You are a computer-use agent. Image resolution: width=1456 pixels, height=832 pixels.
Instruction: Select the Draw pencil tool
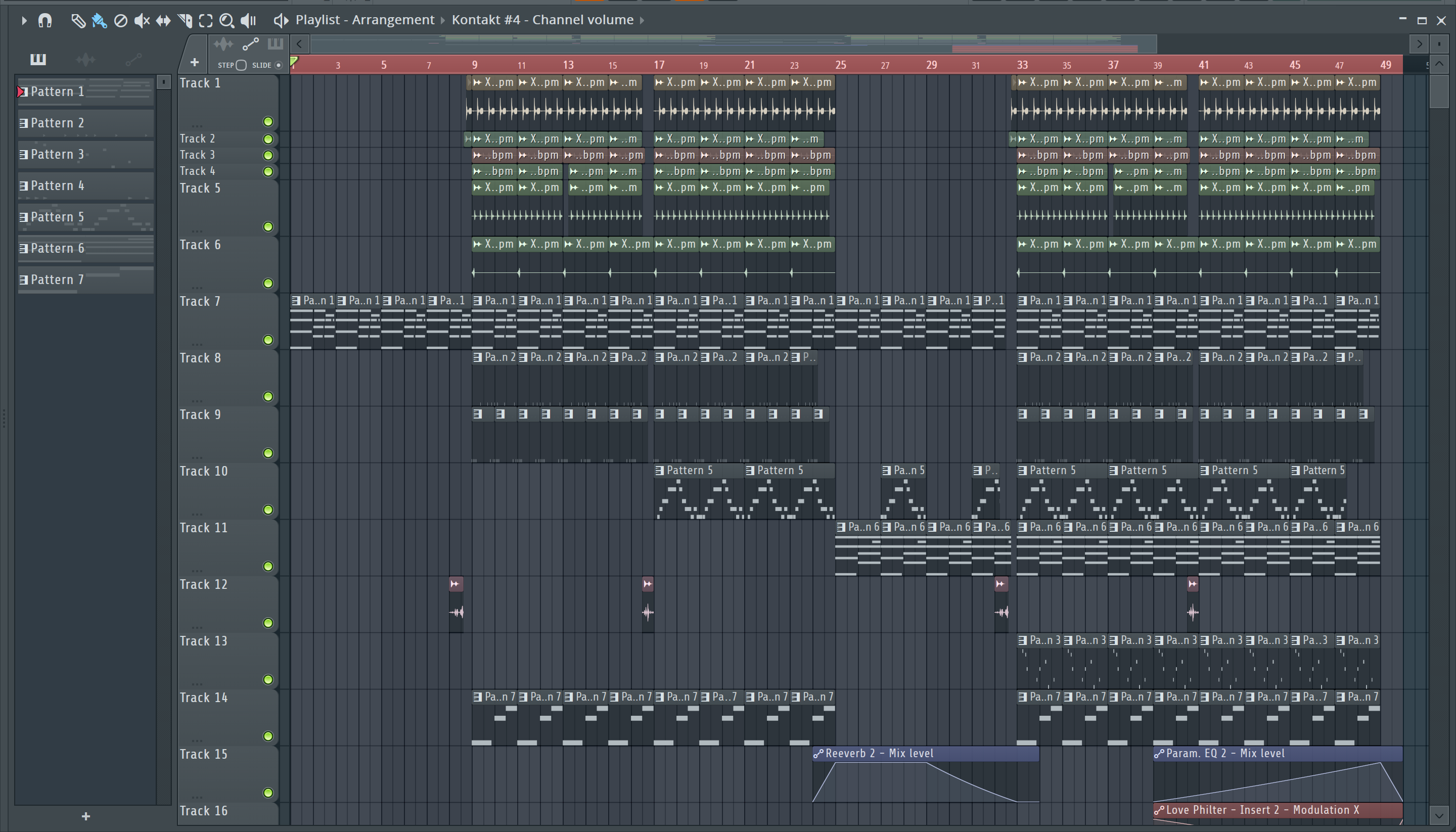pos(78,21)
